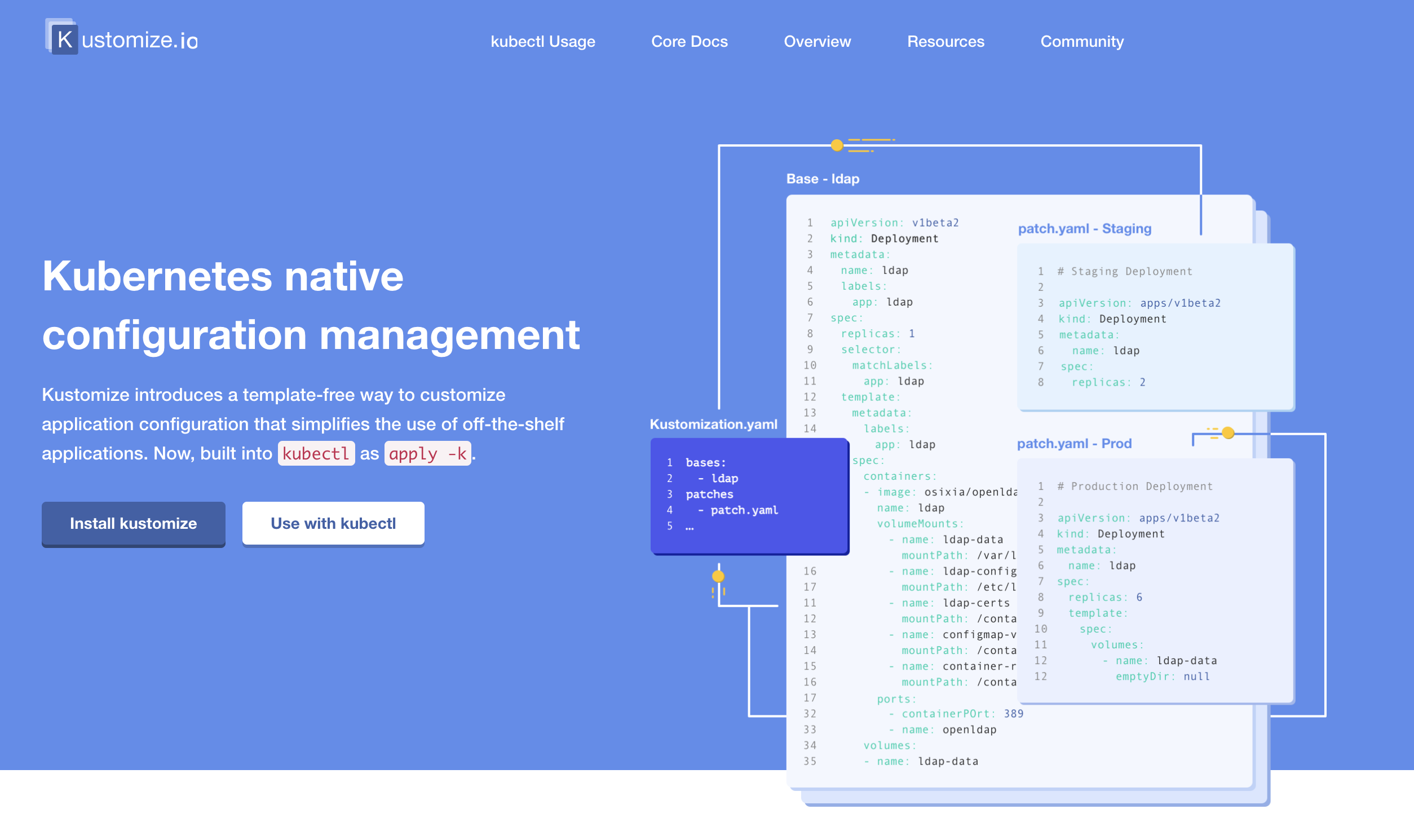Click 'name: ldap-certs' in base file
This screenshot has height=840, width=1414.
(x=956, y=603)
